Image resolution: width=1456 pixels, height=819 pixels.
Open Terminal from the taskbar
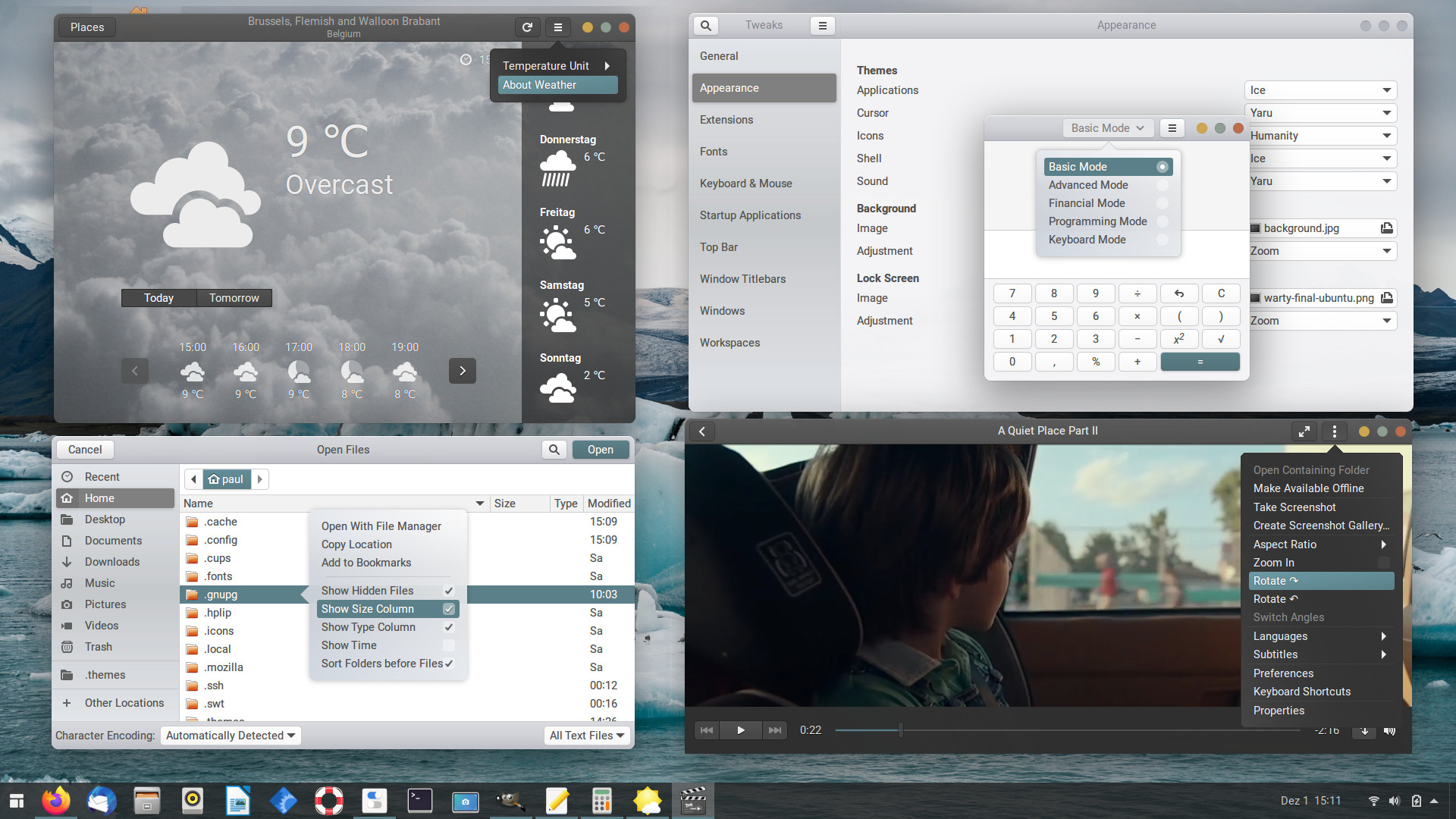click(x=420, y=800)
